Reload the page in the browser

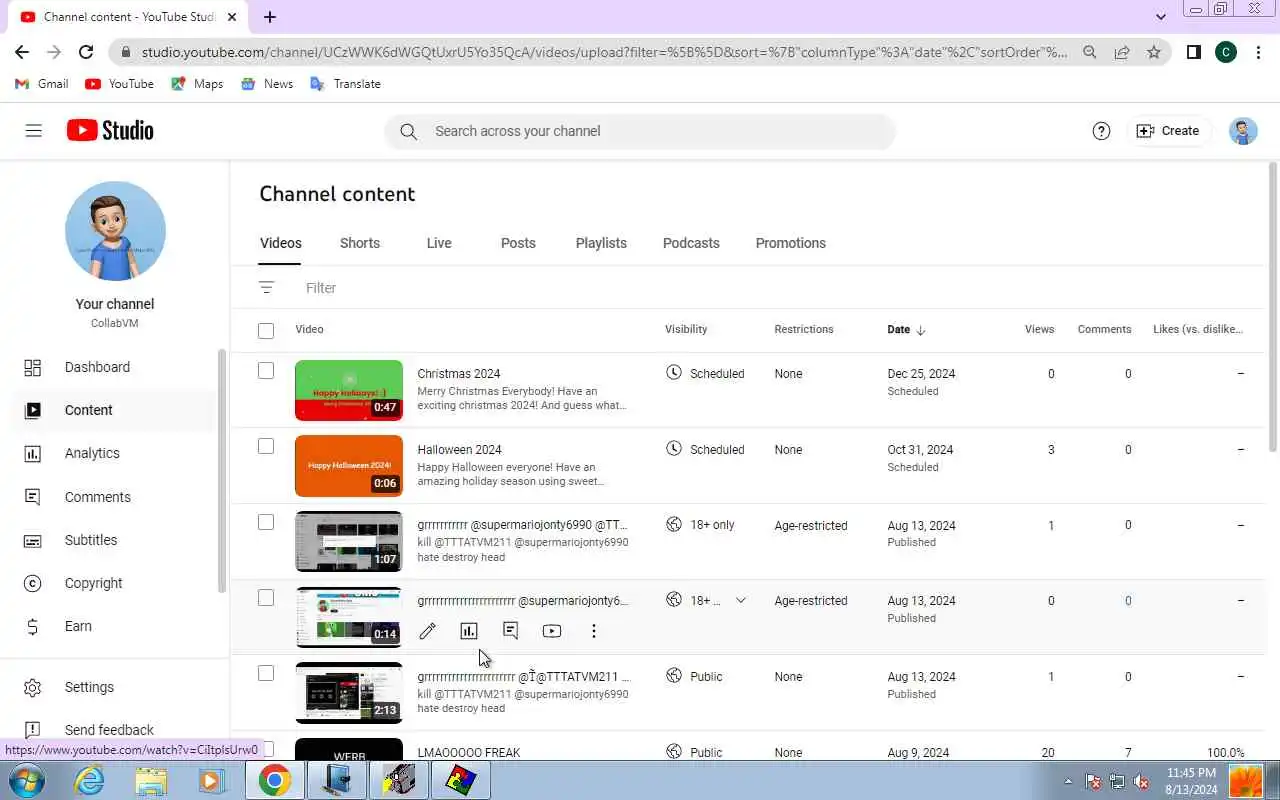click(86, 52)
